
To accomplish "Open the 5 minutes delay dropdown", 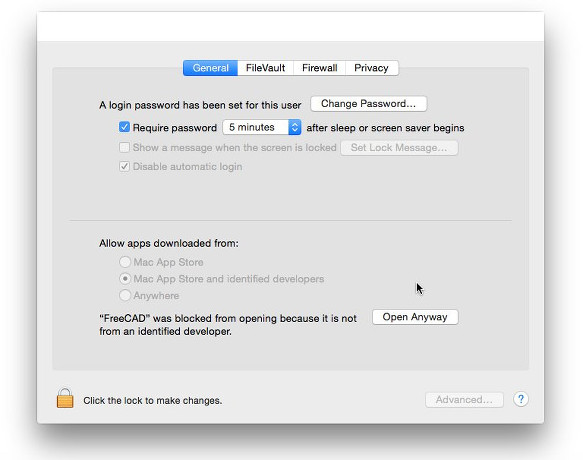I will coord(262,127).
